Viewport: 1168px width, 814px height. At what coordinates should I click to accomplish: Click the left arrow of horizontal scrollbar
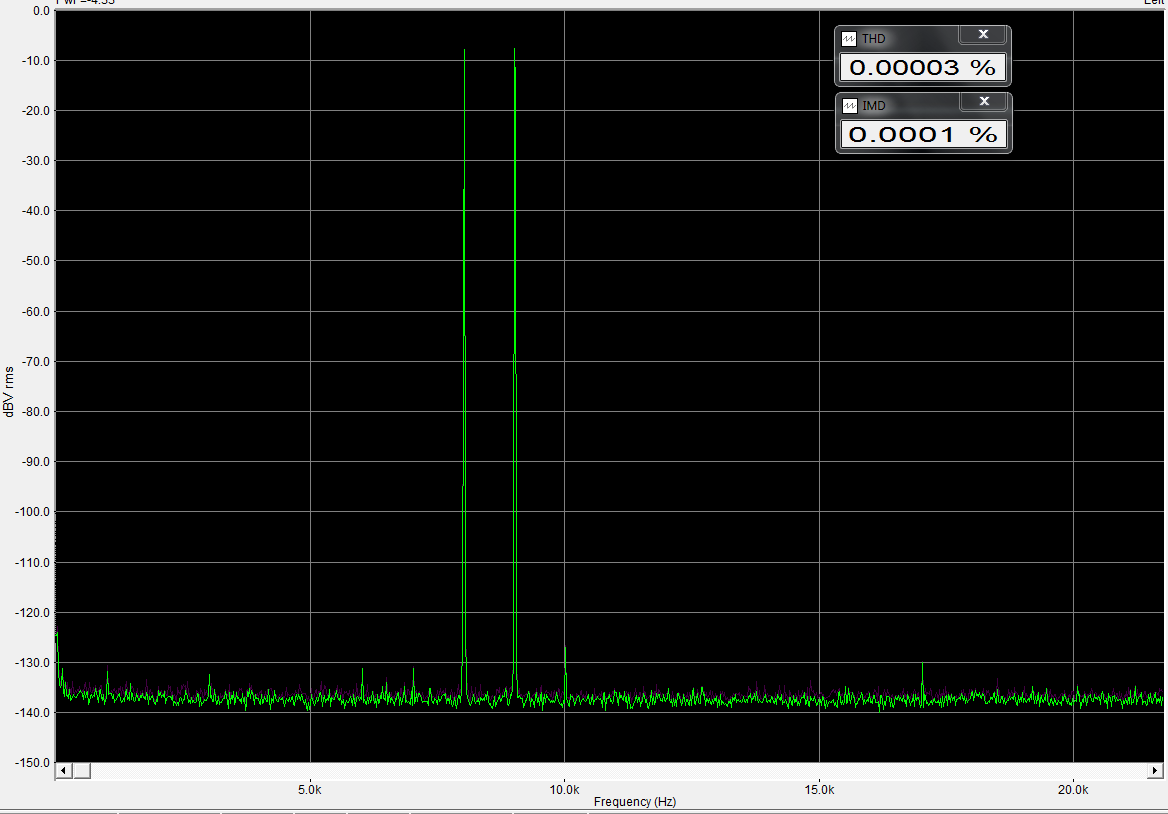click(64, 771)
